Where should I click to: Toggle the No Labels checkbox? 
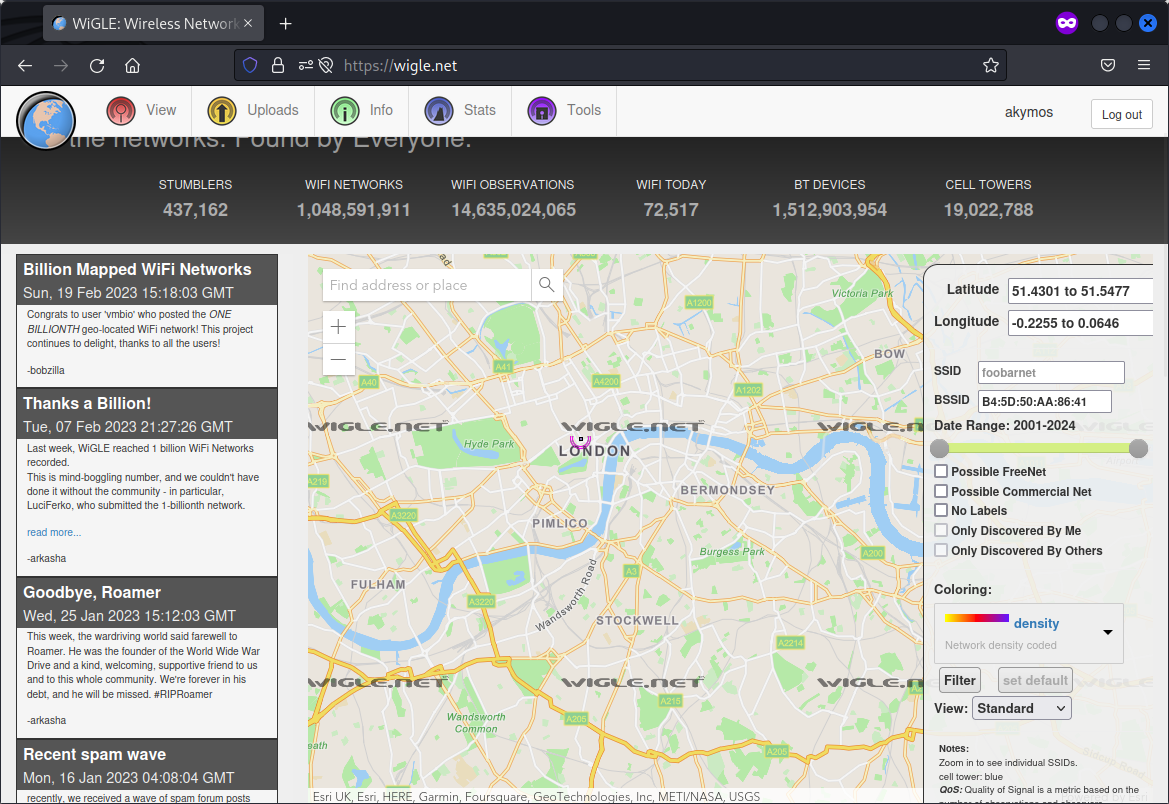[x=941, y=511]
